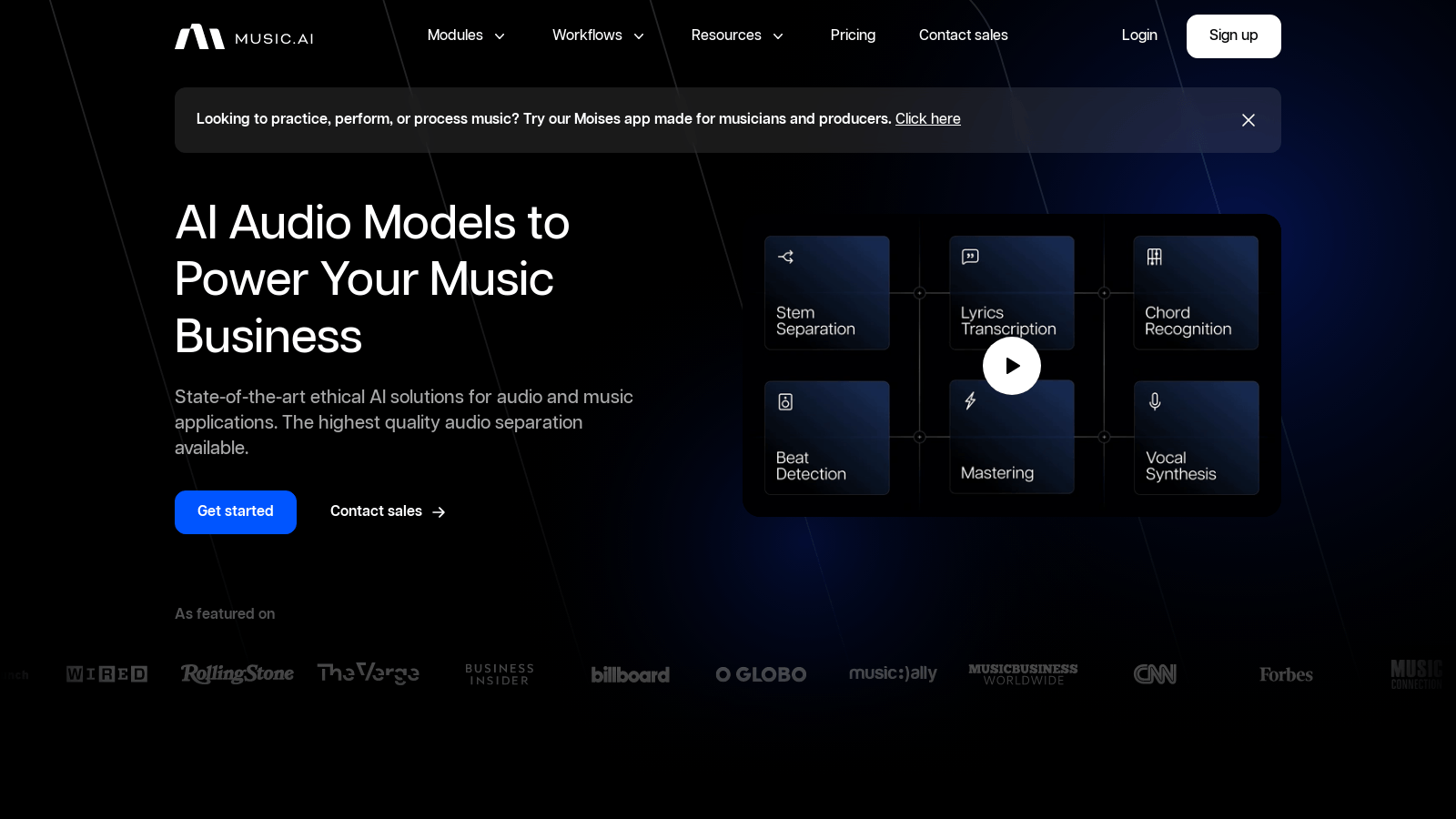Click the Sign up button
Image resolution: width=1456 pixels, height=819 pixels.
point(1233,36)
